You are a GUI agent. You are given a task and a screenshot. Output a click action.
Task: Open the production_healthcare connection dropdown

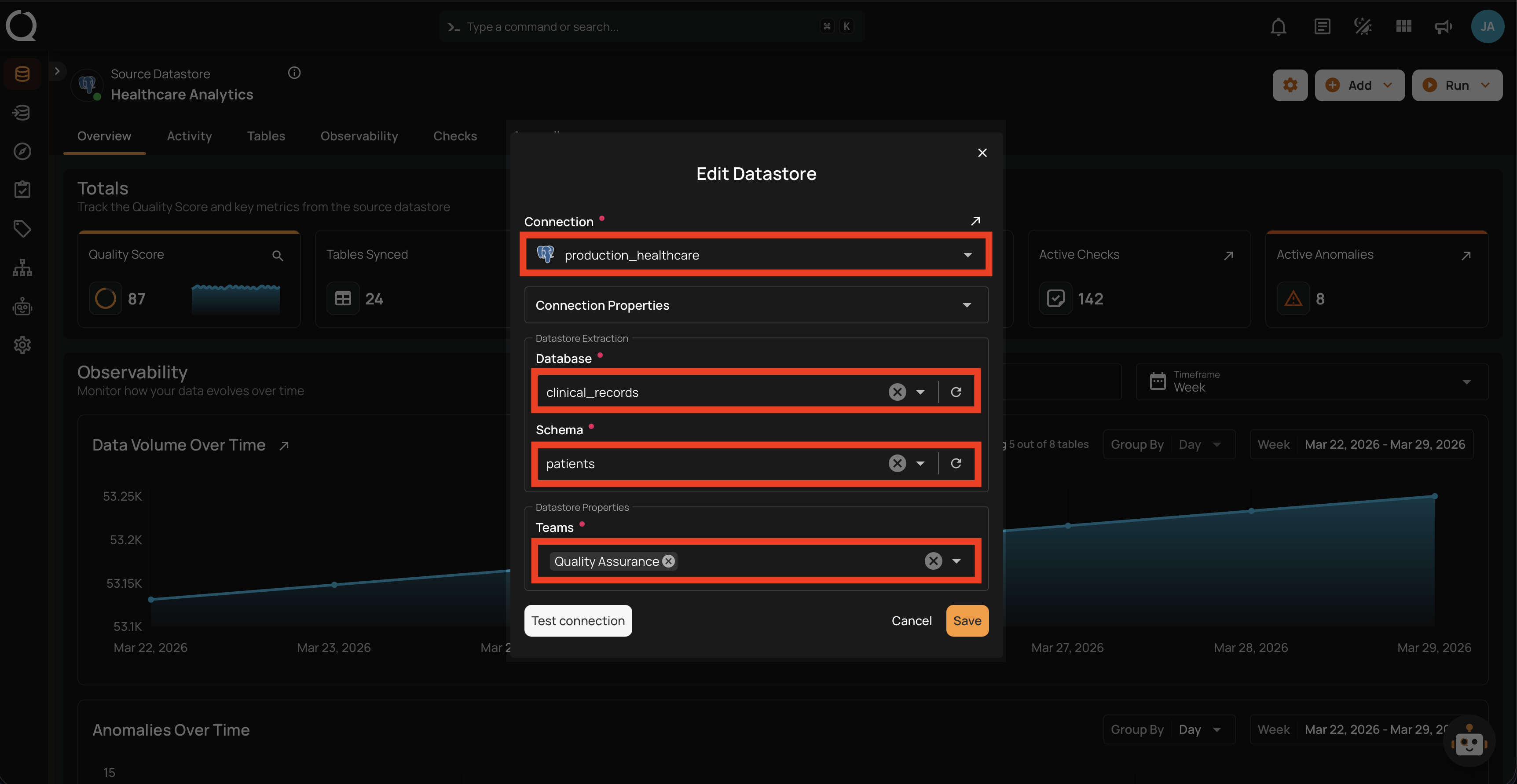click(x=755, y=255)
